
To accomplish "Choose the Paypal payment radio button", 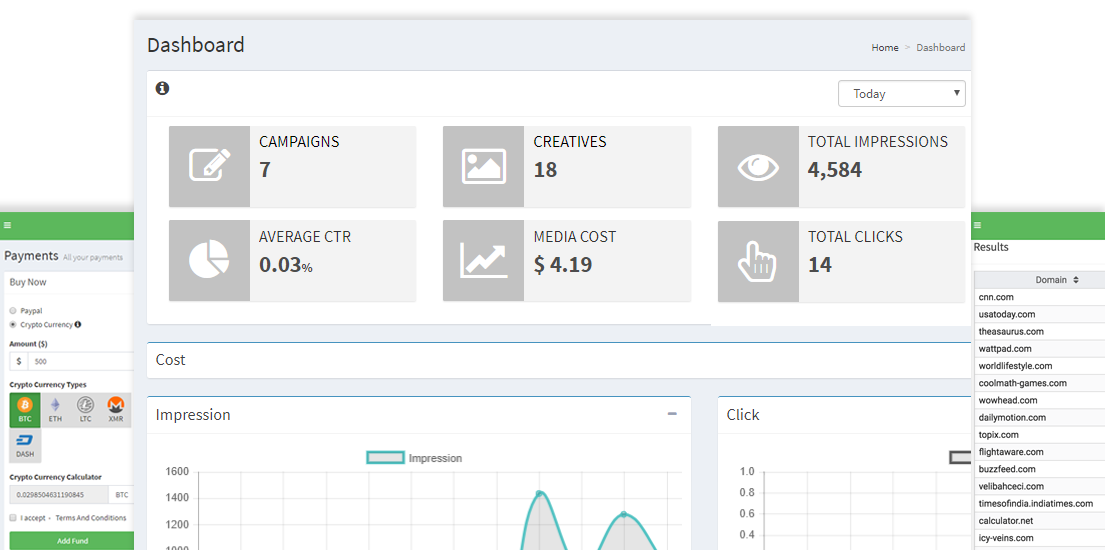I will pos(13,310).
